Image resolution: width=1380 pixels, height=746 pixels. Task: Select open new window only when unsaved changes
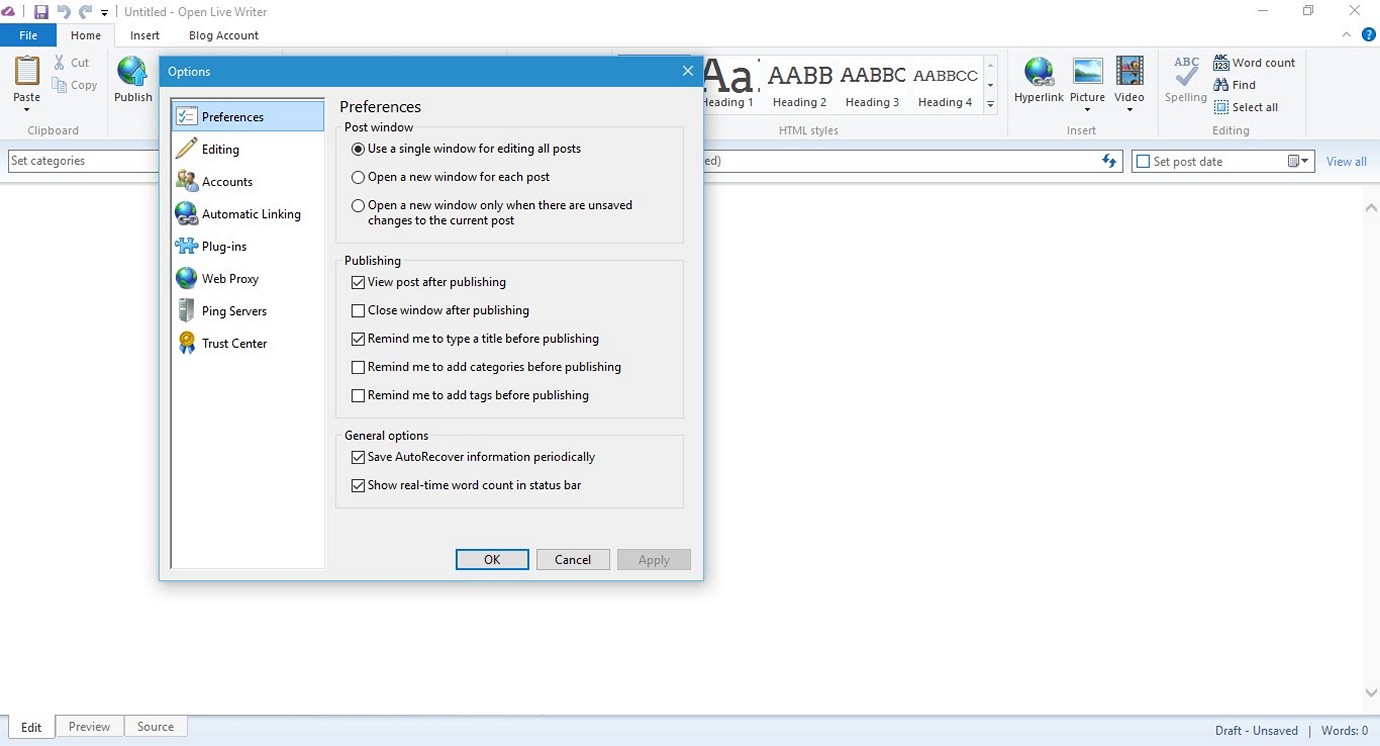tap(358, 206)
